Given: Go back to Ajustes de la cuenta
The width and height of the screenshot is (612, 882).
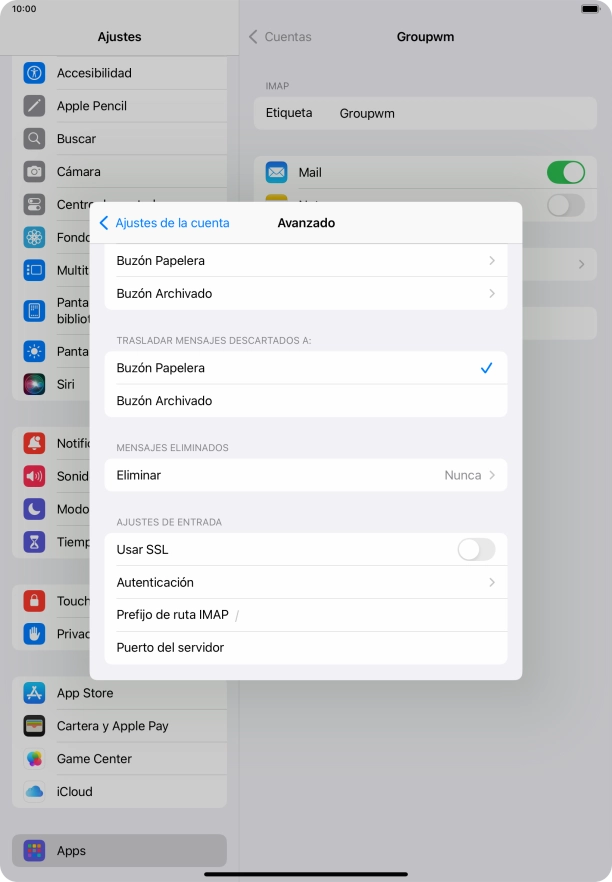Looking at the screenshot, I should 165,223.
